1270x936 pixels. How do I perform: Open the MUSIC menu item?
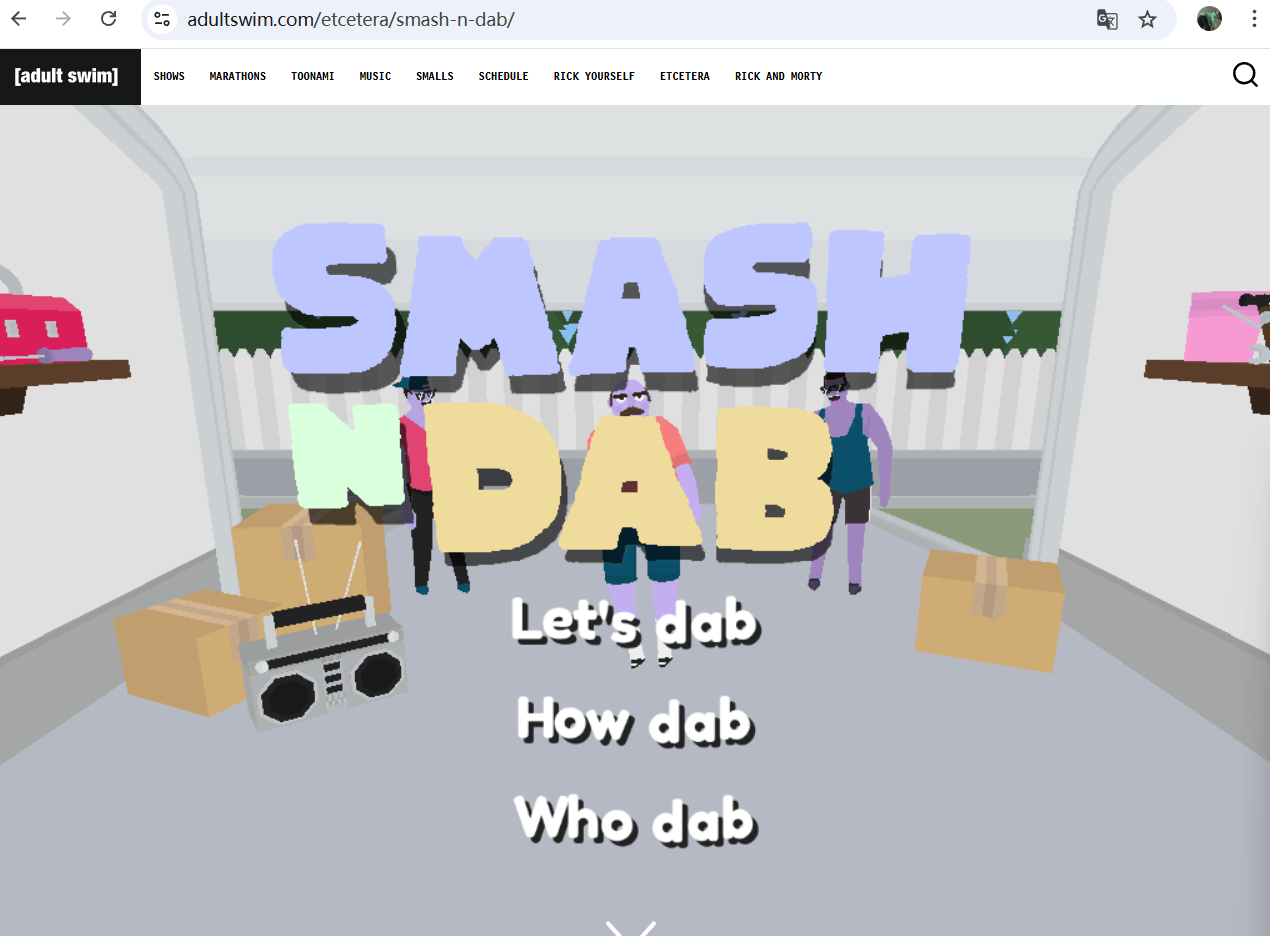(375, 76)
